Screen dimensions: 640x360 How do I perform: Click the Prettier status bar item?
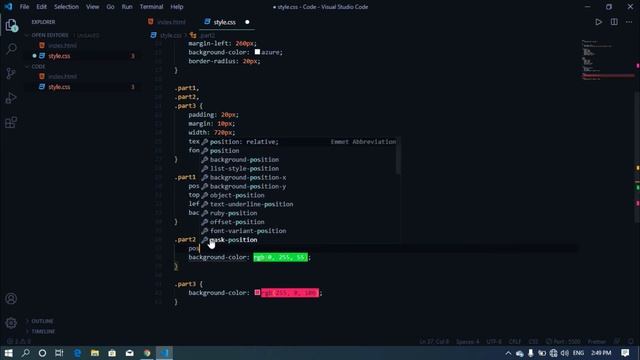(x=597, y=342)
